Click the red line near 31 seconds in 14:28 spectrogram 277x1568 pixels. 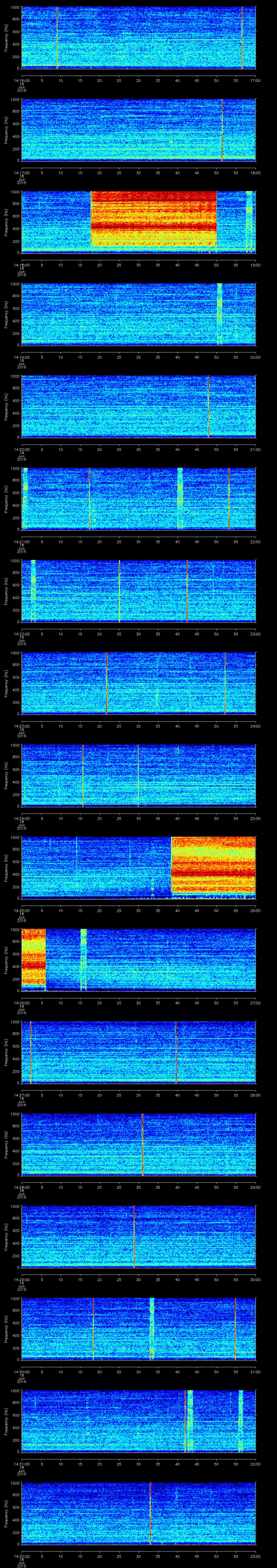pyautogui.click(x=143, y=1144)
